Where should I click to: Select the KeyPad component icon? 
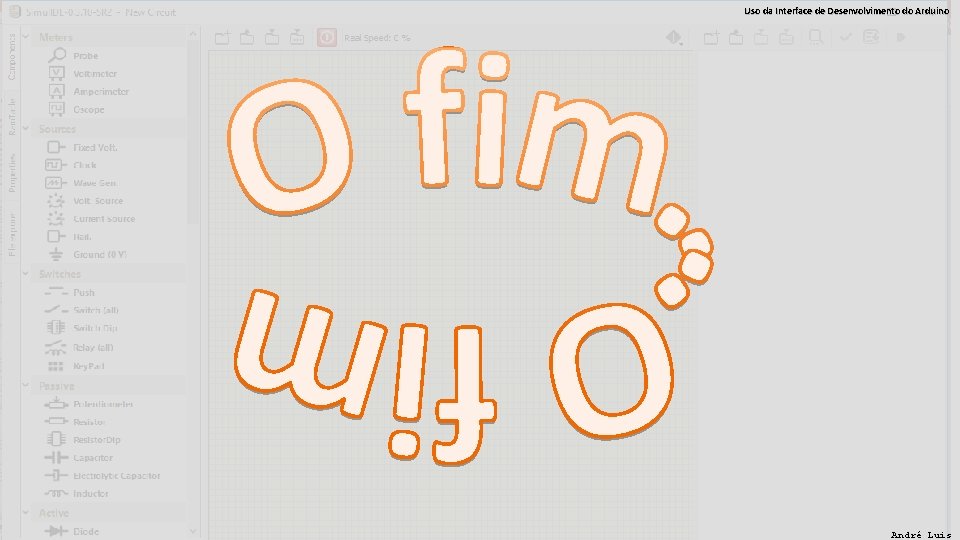[x=56, y=366]
